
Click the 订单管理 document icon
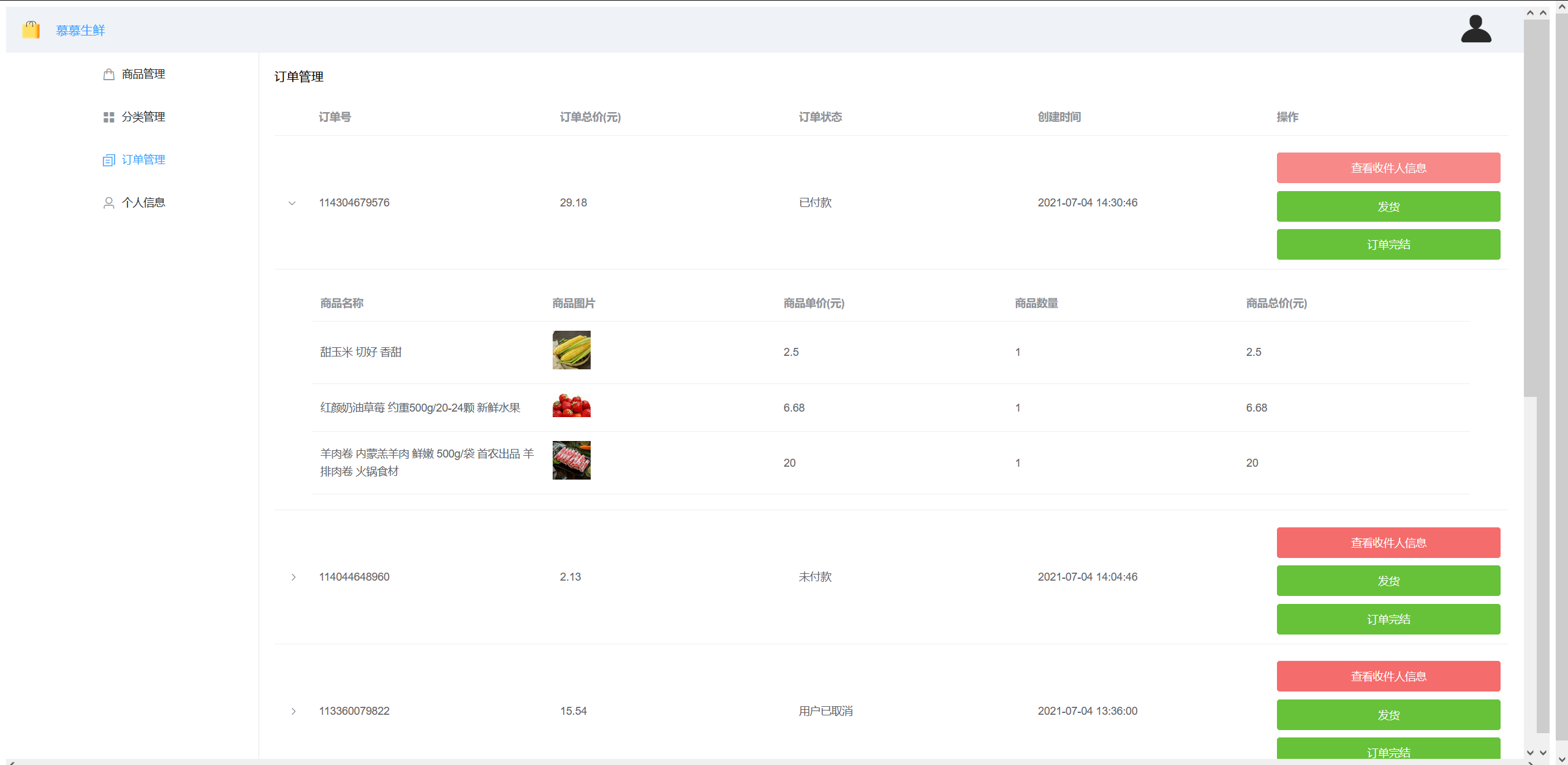click(x=109, y=160)
